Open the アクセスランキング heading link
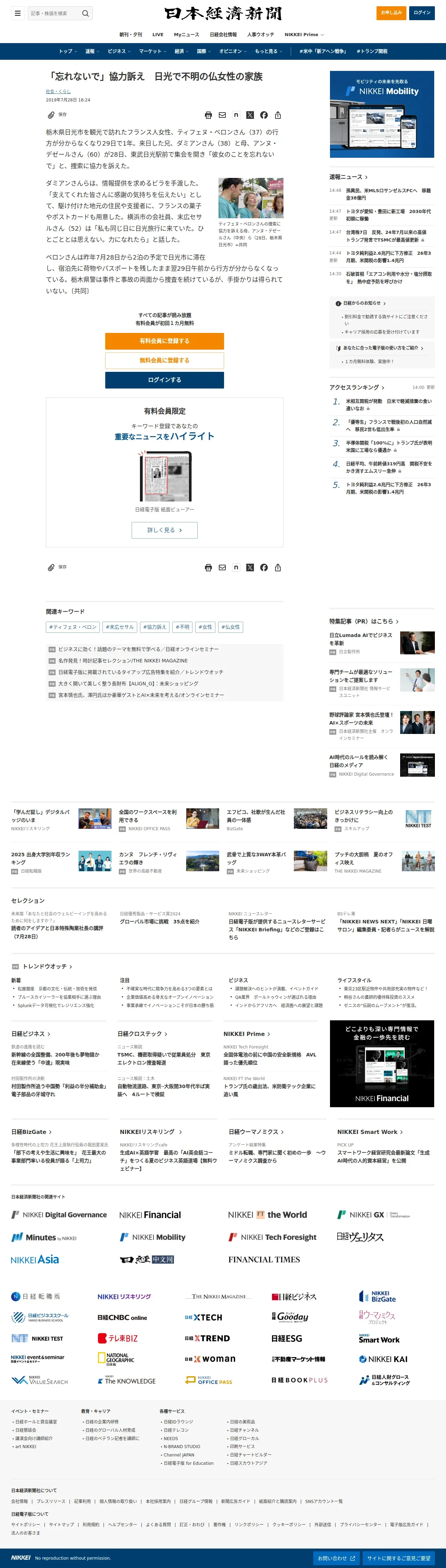446x1568 pixels. click(x=356, y=387)
